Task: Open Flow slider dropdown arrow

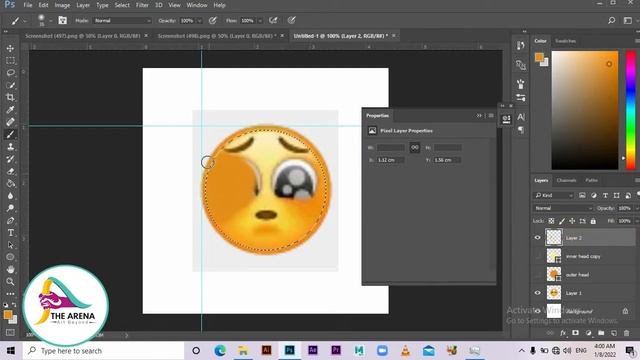Action: coord(260,20)
